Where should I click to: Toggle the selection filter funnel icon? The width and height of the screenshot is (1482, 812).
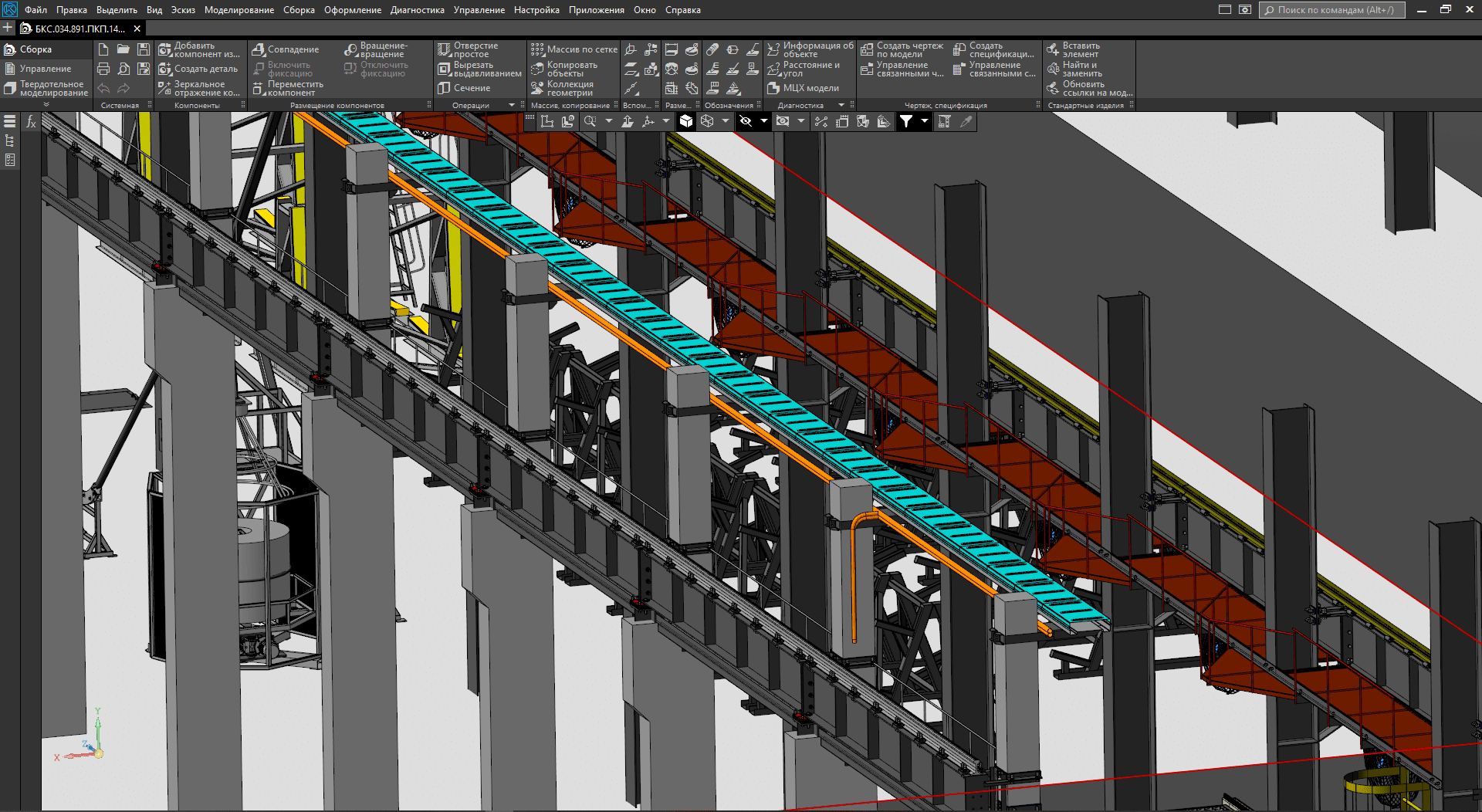[x=906, y=121]
